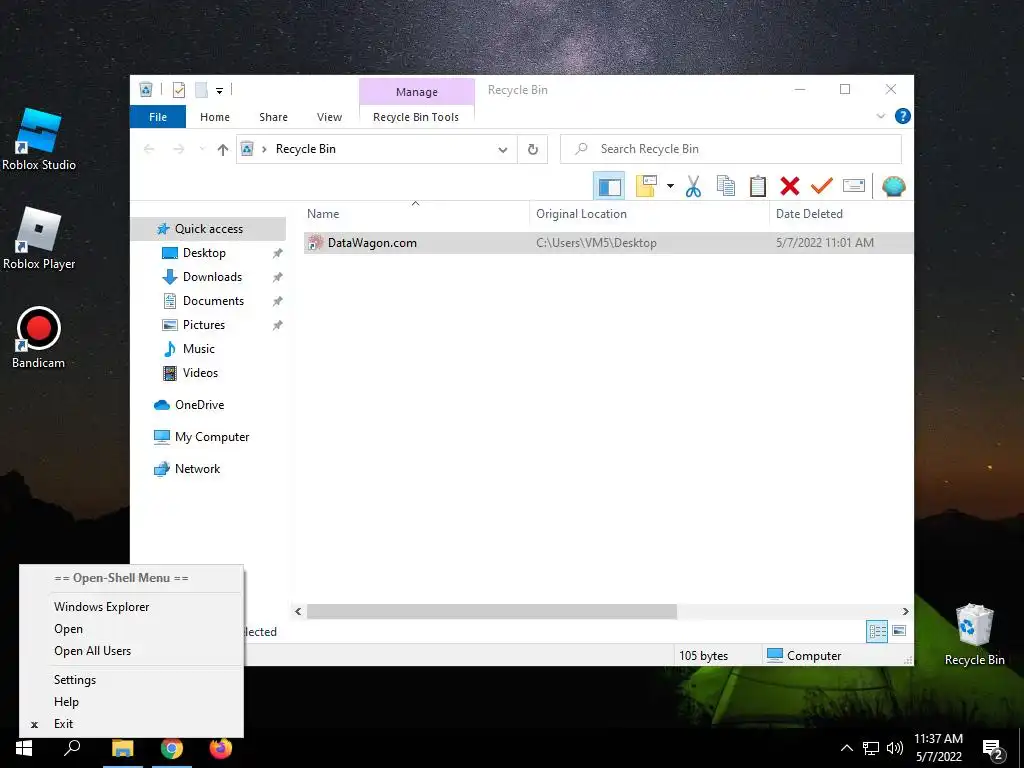Open Roblox Studio desktop shortcut

coord(39,140)
